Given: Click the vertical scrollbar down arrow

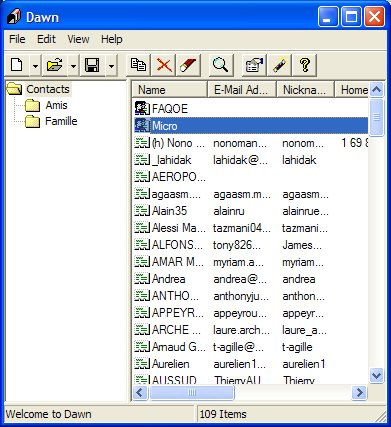Looking at the screenshot, I should [x=377, y=376].
